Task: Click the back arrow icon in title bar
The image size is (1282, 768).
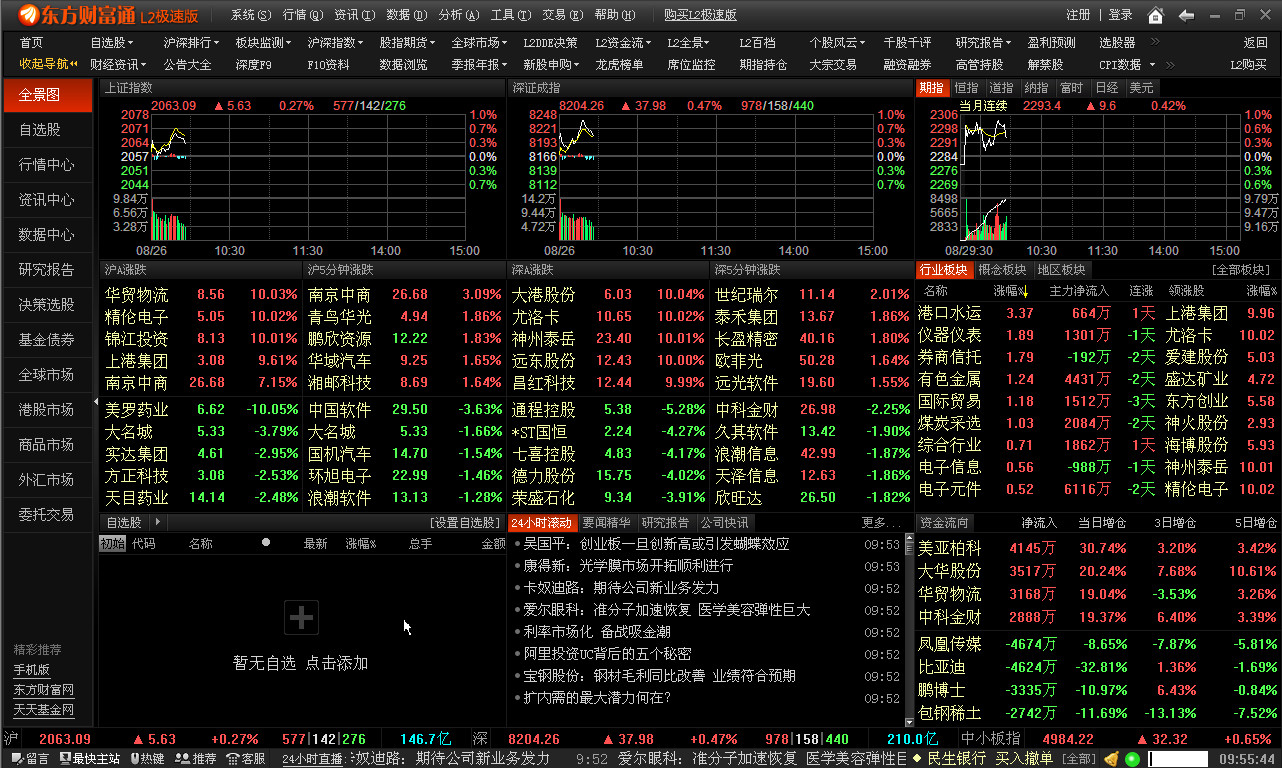Action: pyautogui.click(x=1186, y=15)
